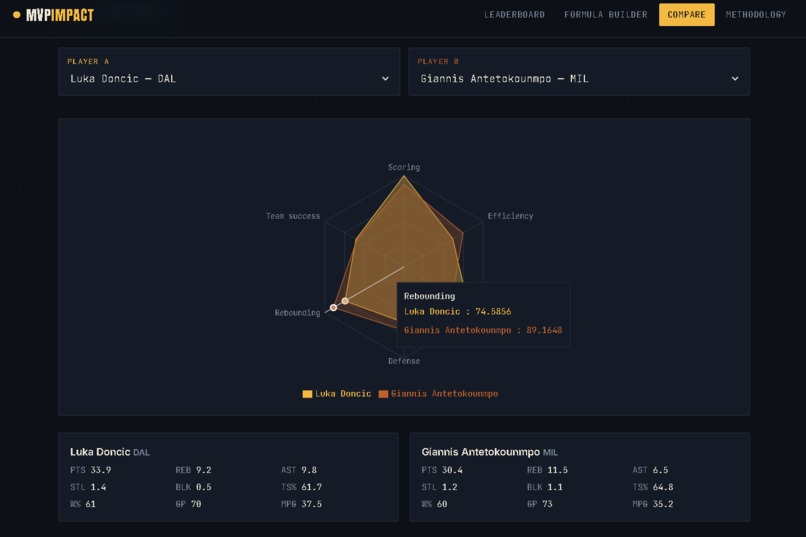Click Giannis's REB 11.5 stat

(547, 470)
